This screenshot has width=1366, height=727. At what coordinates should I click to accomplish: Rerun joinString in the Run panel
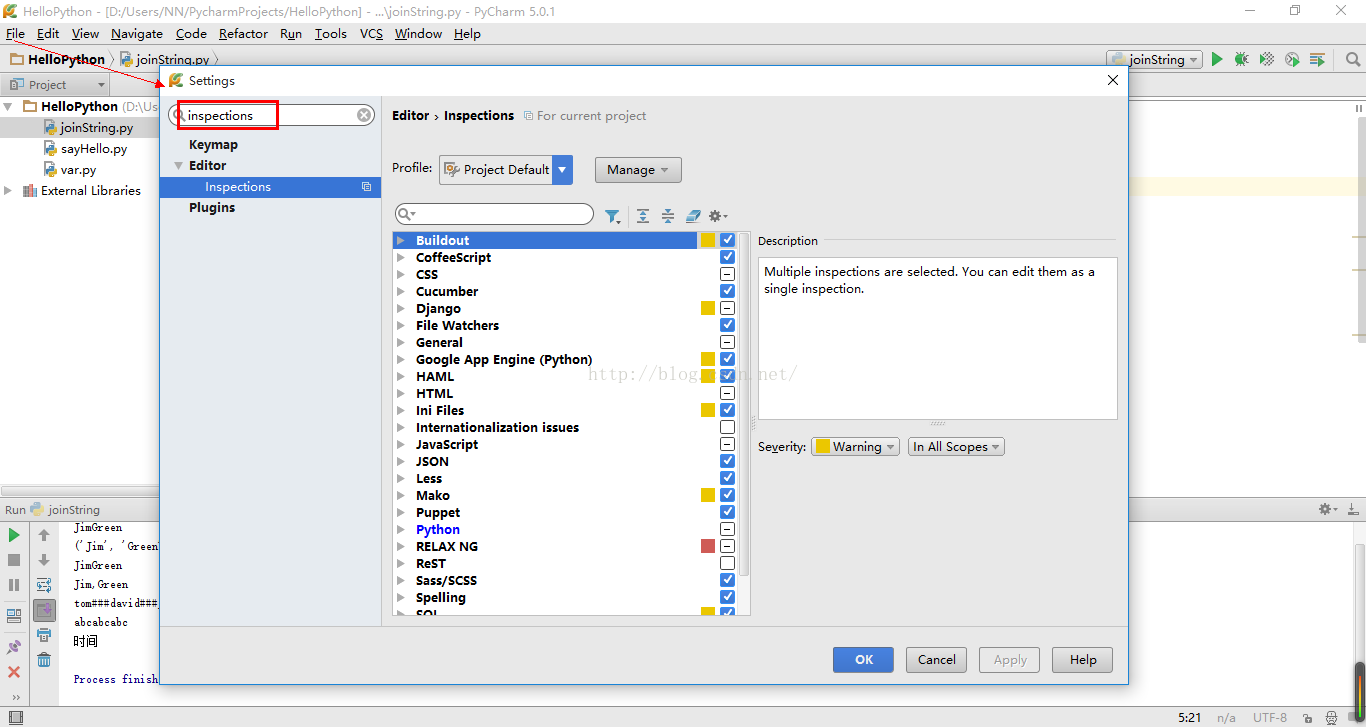[14, 535]
